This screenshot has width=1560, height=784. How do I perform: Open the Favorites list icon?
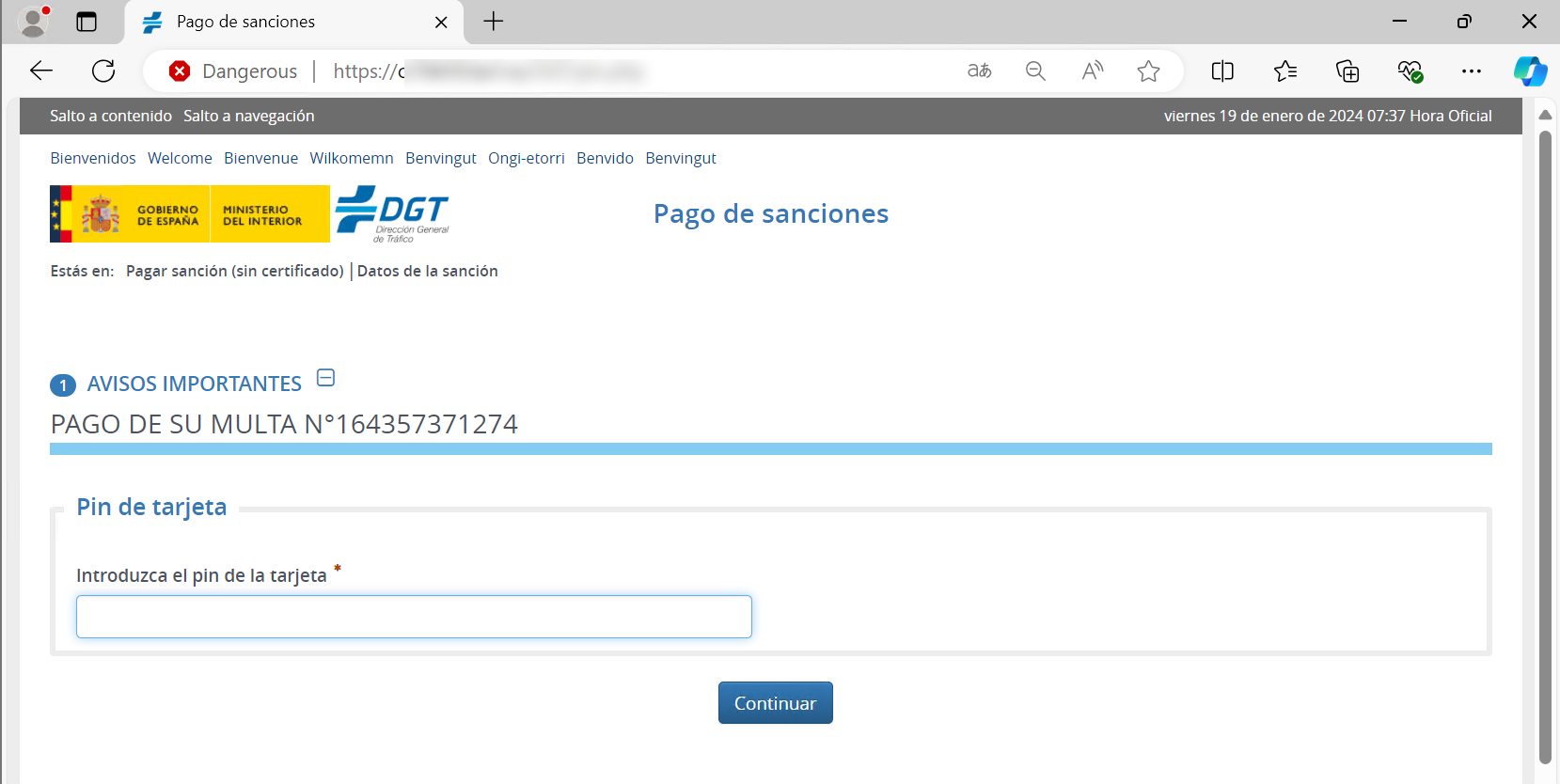(x=1285, y=71)
